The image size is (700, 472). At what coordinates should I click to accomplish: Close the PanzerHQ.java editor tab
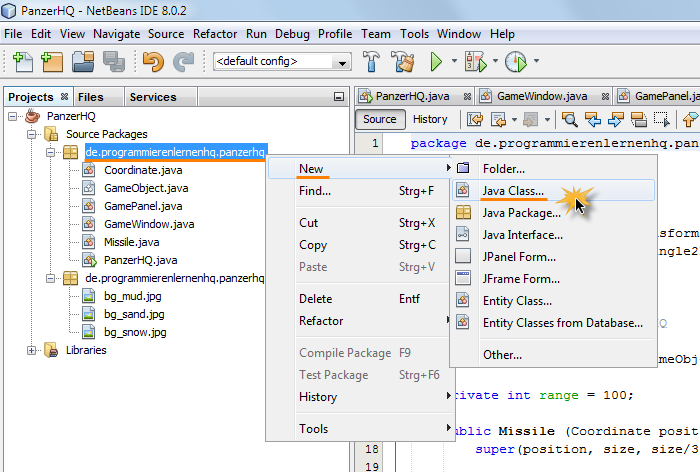[x=467, y=96]
